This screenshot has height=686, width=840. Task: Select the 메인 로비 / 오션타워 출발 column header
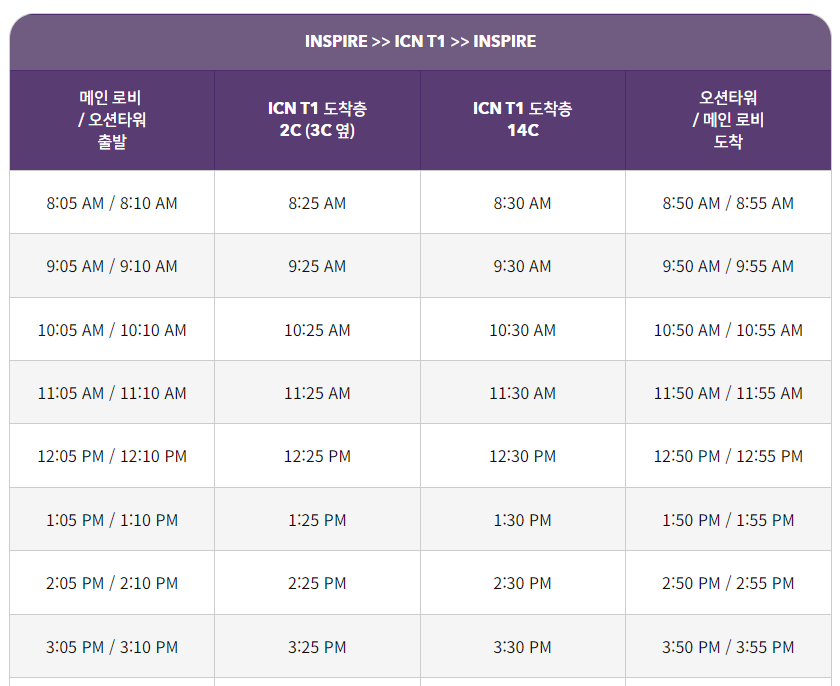click(x=112, y=120)
